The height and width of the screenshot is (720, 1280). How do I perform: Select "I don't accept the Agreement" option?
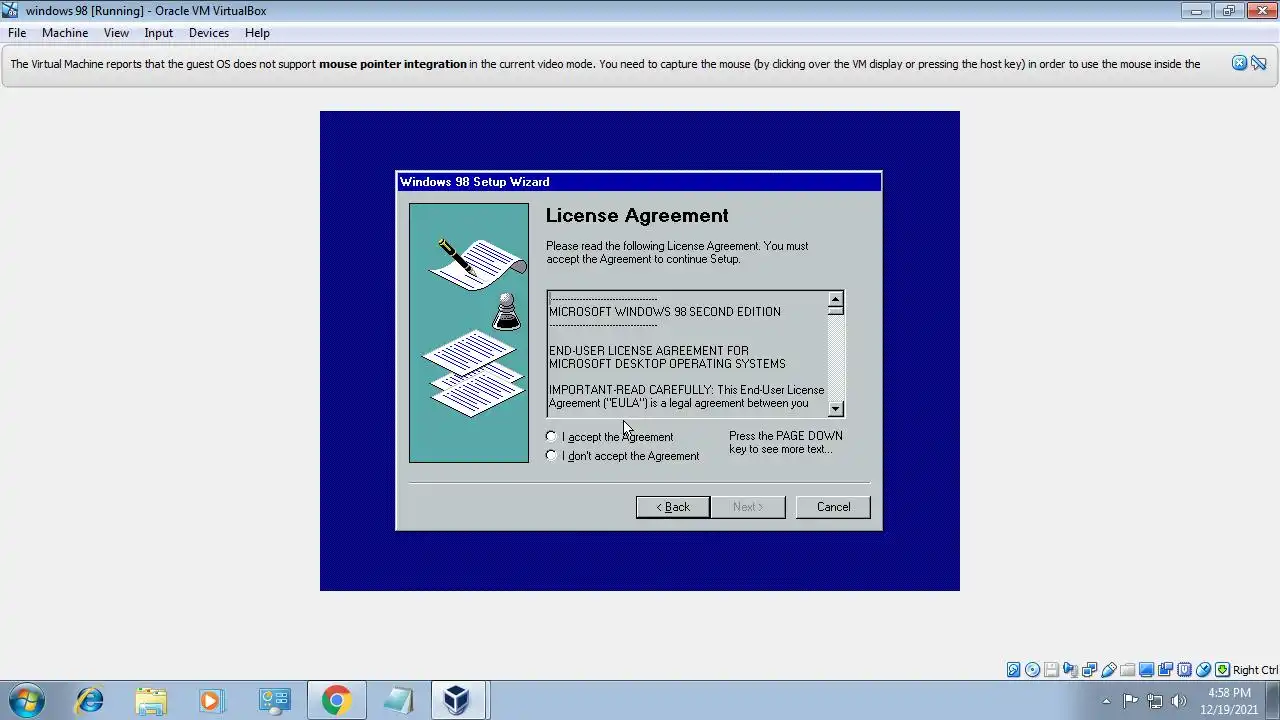coord(551,456)
